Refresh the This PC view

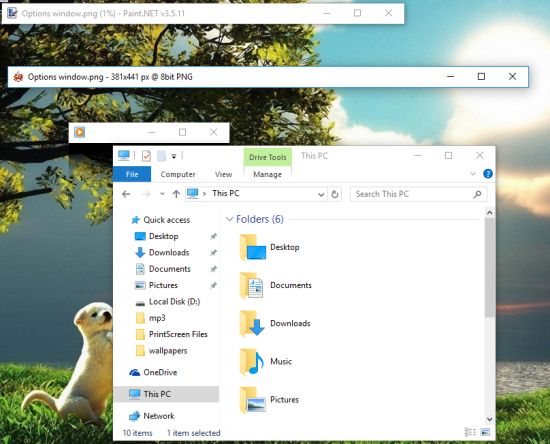335,194
